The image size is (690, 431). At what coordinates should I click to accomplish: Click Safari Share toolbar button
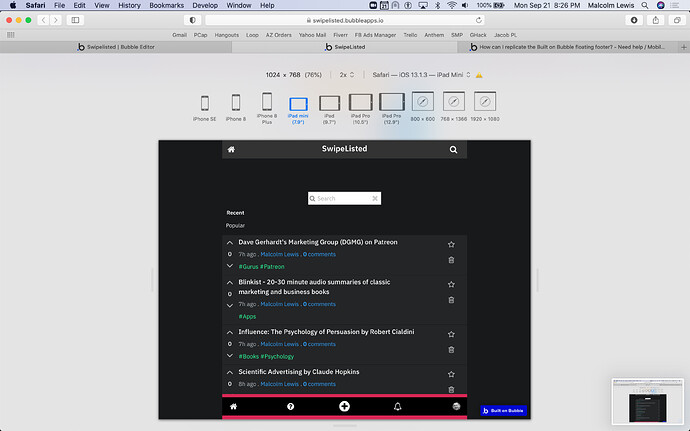(656, 20)
